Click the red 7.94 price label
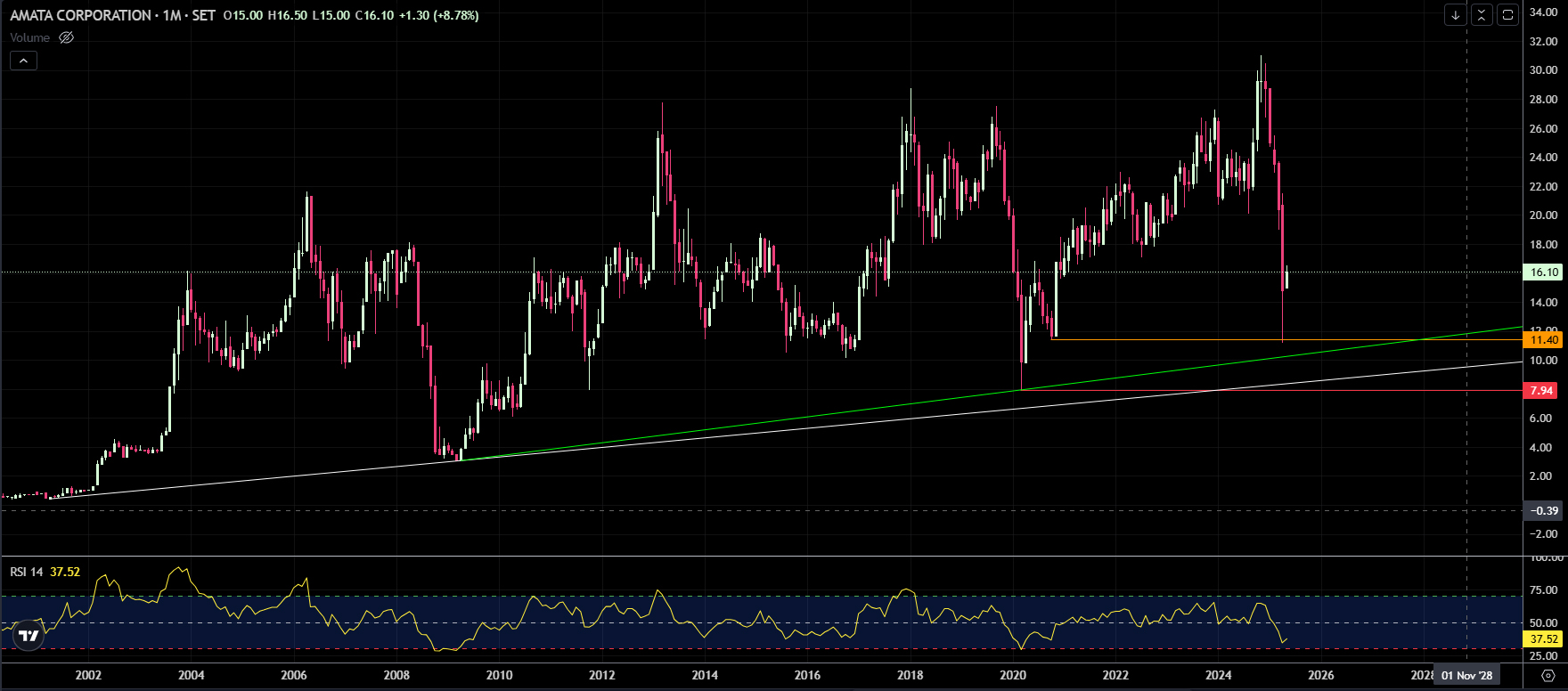This screenshot has height=691, width=1568. tap(1542, 390)
